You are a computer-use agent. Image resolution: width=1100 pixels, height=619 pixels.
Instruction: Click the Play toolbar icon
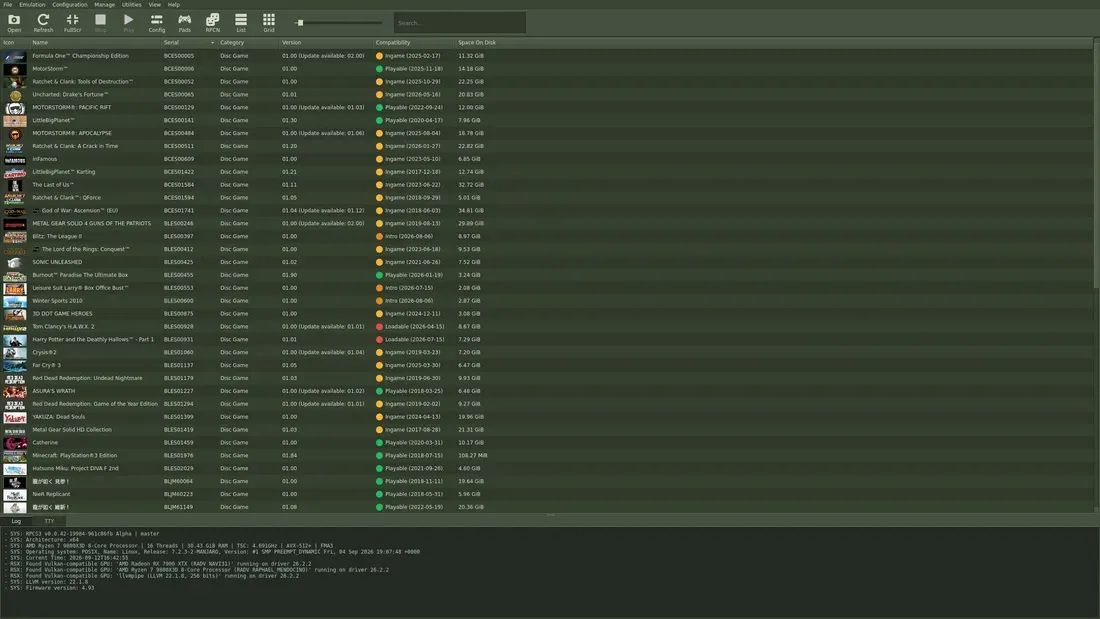tap(128, 22)
